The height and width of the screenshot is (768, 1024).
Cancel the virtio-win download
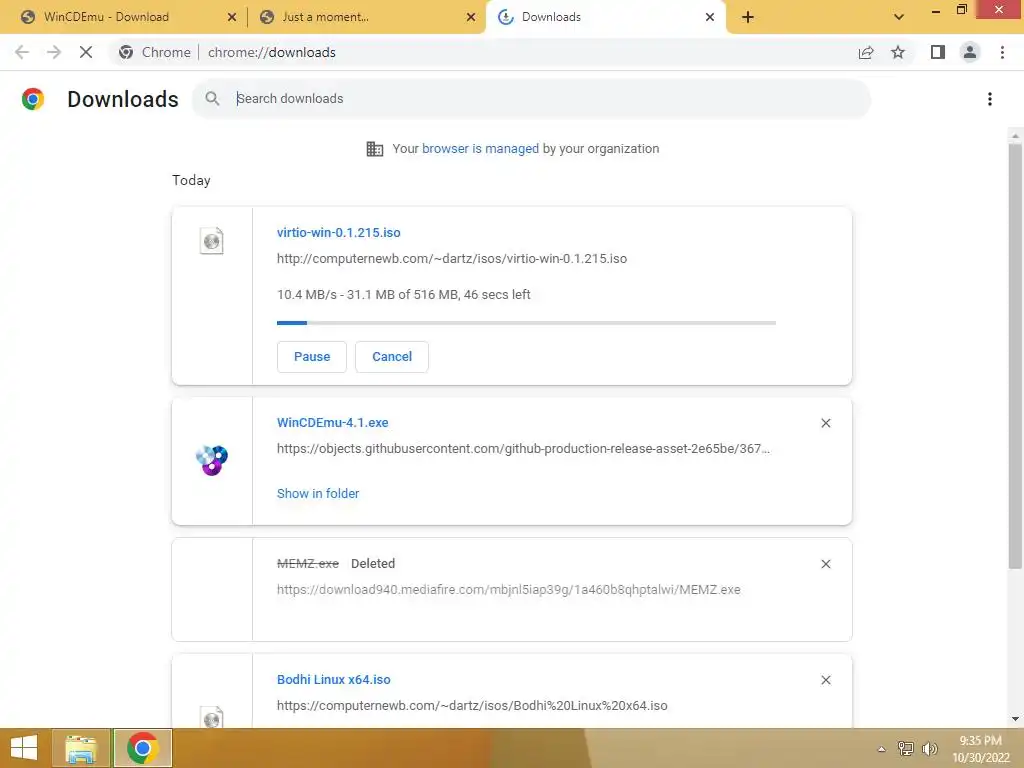coord(392,357)
